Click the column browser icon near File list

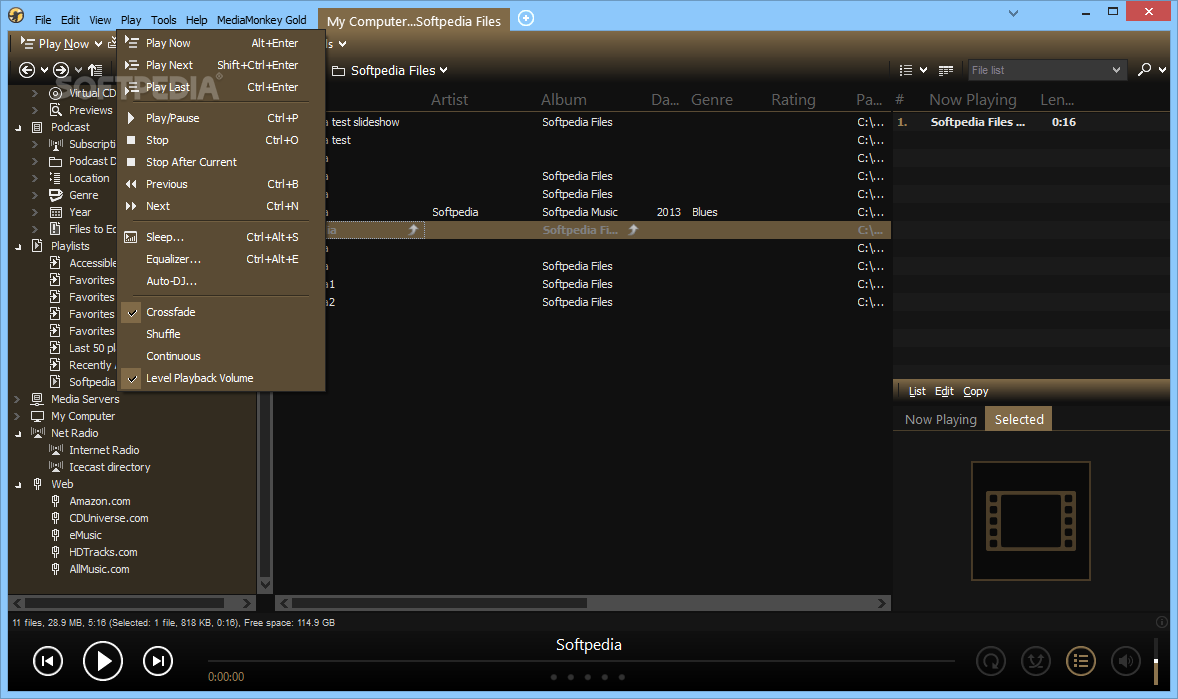(x=946, y=70)
